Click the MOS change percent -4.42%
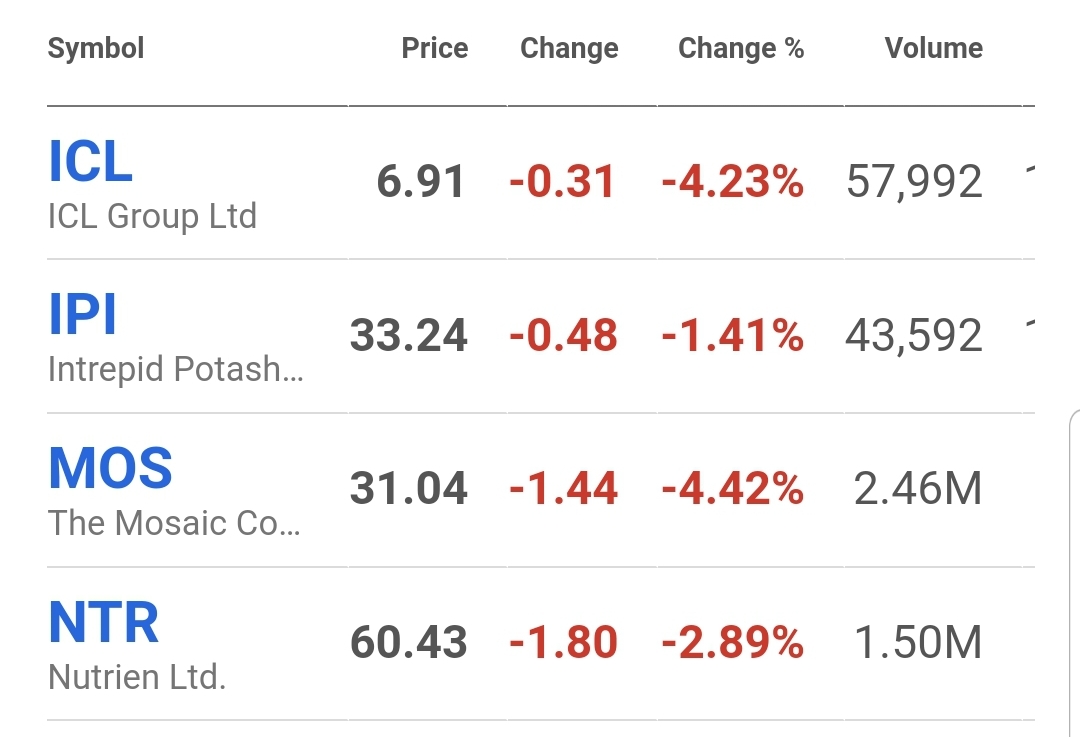 click(x=732, y=489)
